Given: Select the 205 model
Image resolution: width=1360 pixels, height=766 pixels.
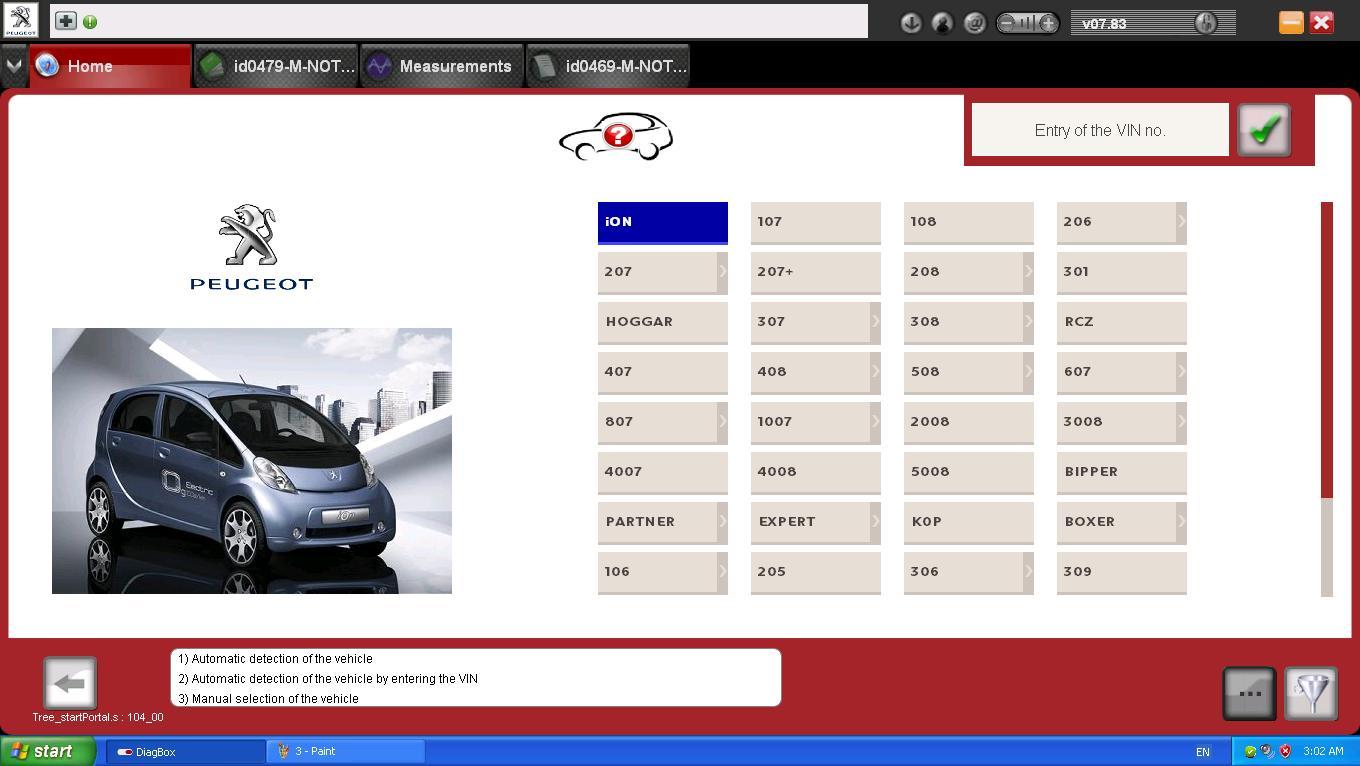Looking at the screenshot, I should (816, 572).
